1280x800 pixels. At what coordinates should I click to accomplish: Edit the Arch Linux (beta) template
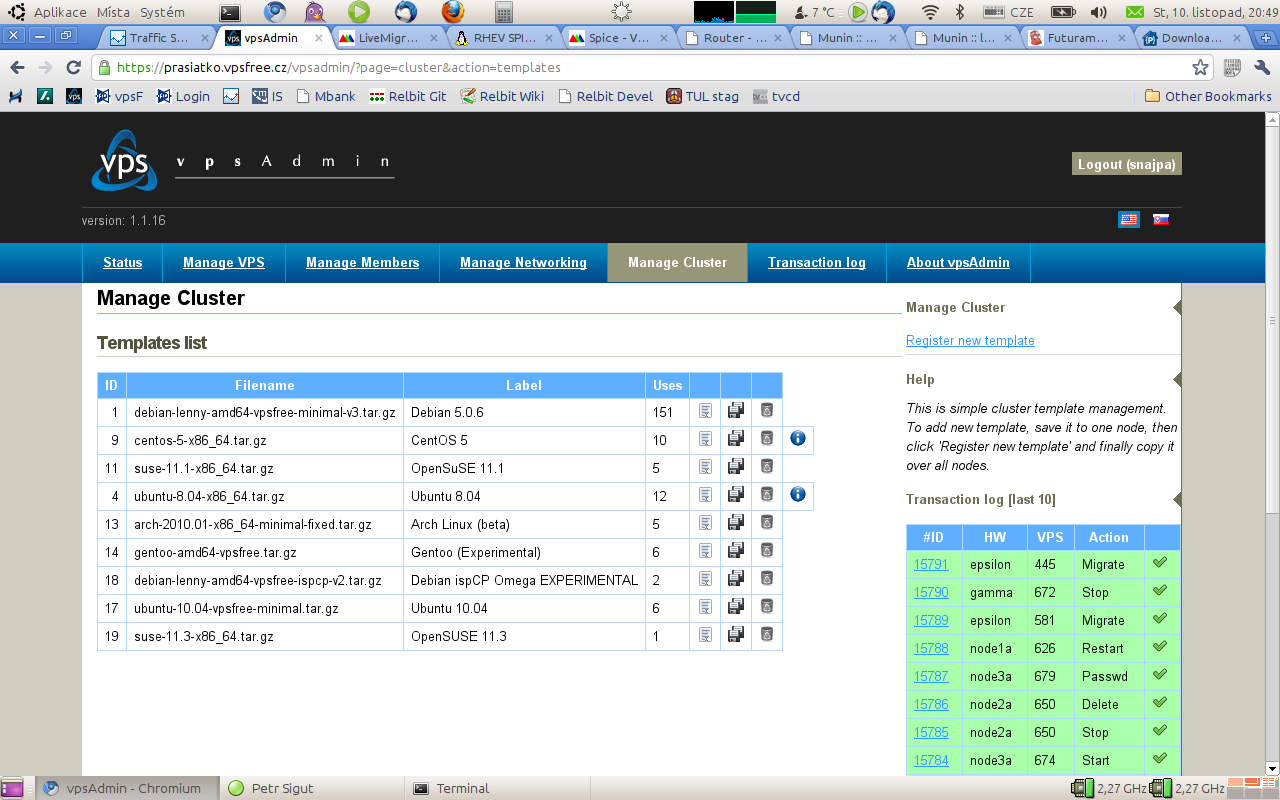(x=705, y=523)
